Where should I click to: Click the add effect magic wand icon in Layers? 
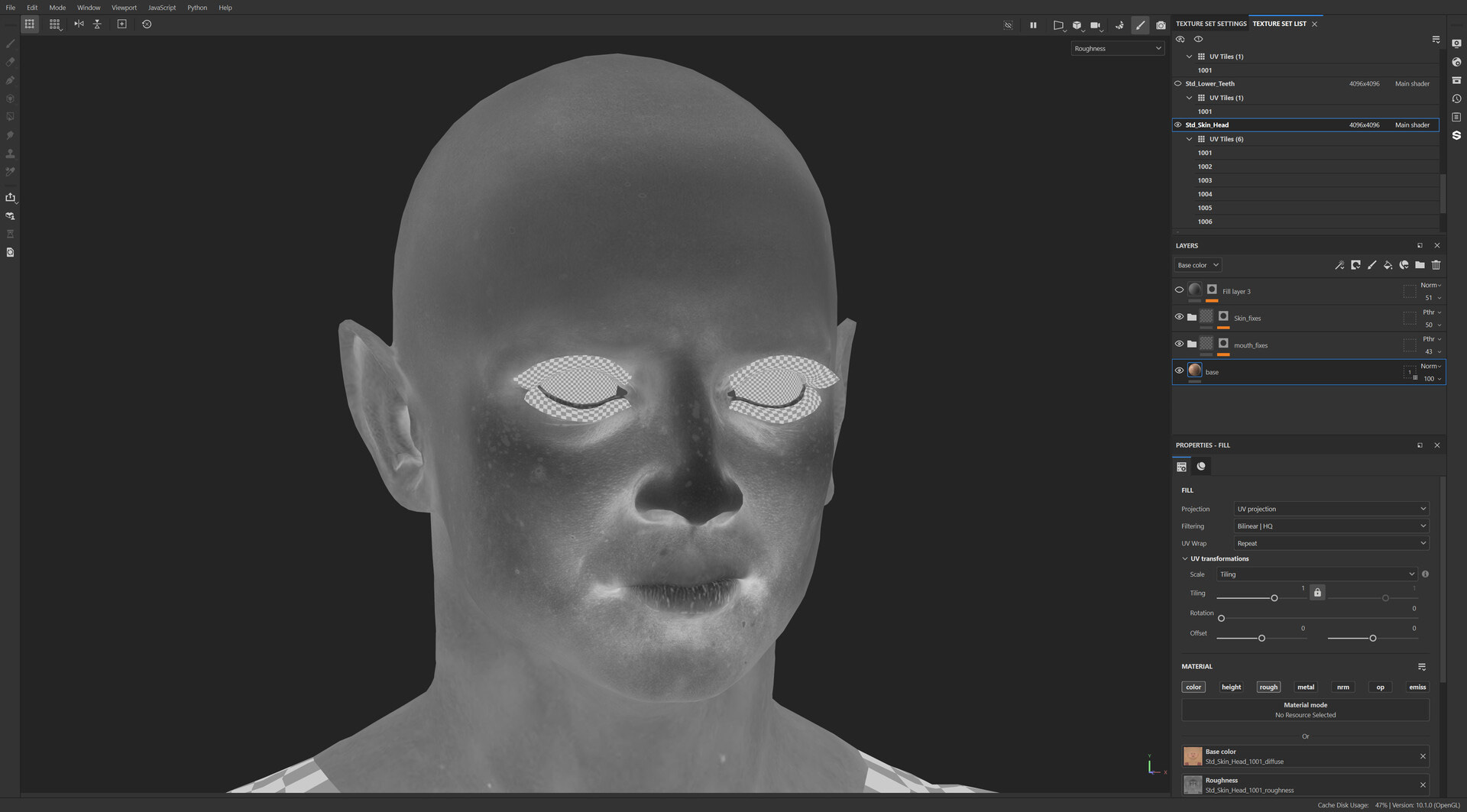(x=1339, y=265)
